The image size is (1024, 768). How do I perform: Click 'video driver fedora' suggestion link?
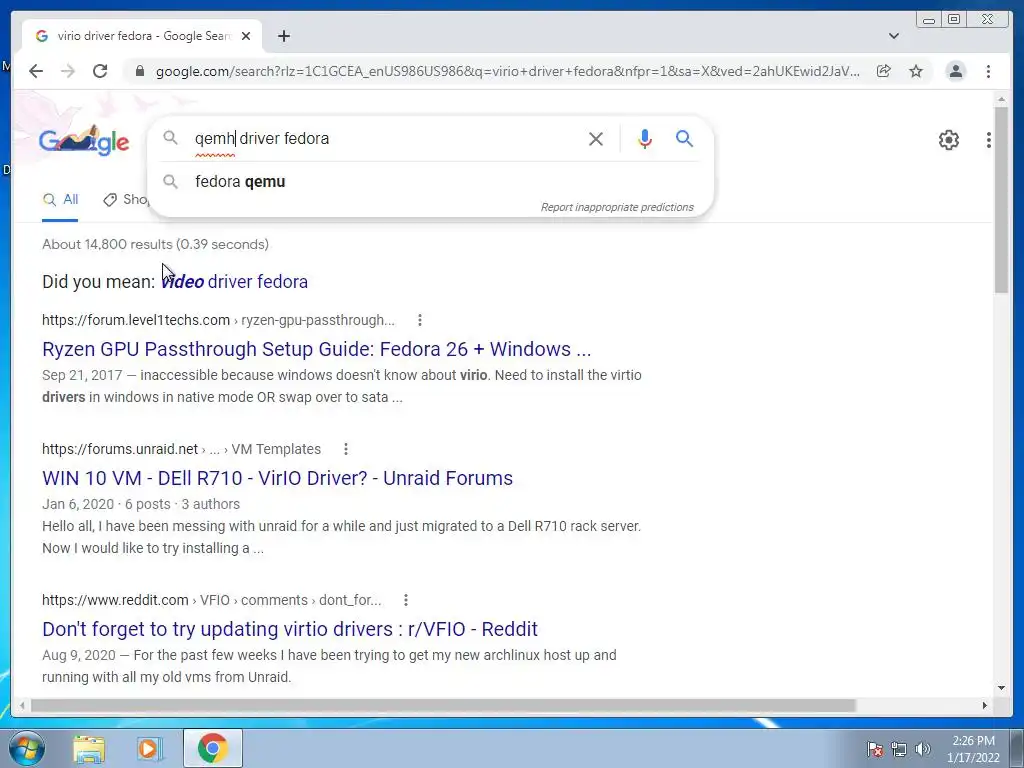(x=234, y=281)
